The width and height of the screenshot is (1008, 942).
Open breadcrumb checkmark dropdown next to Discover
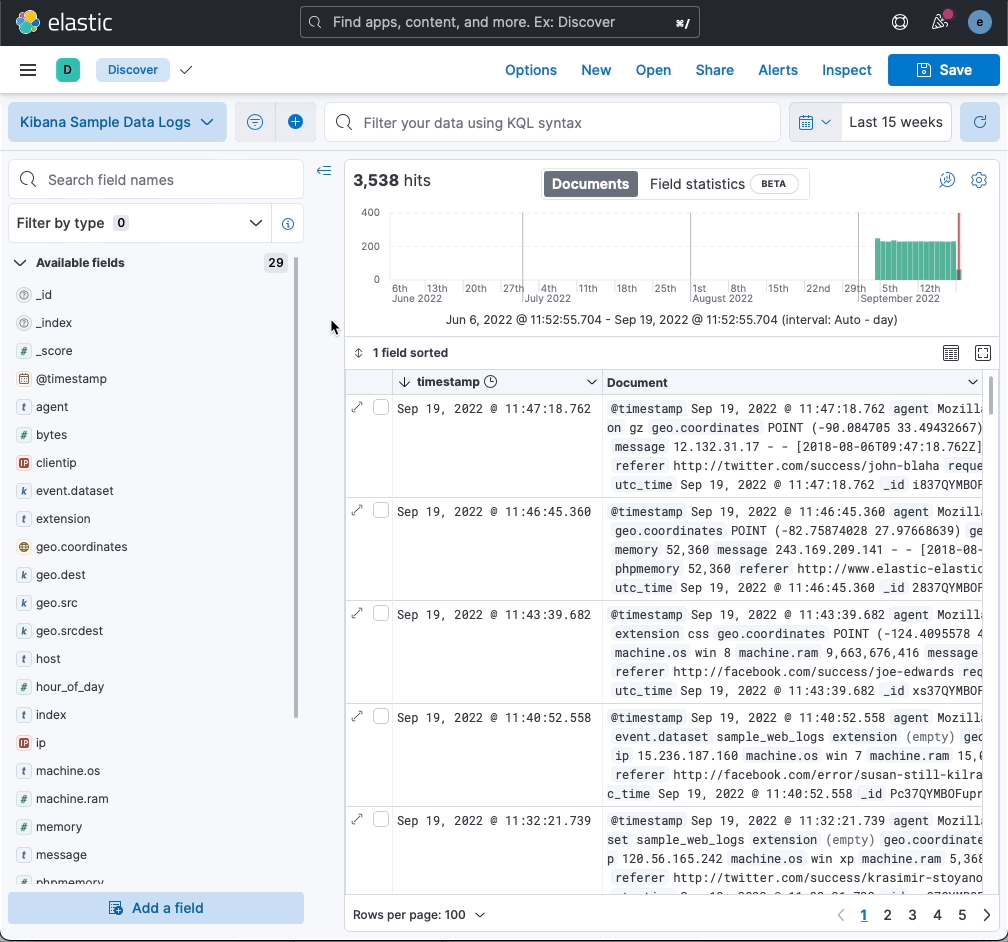[186, 69]
